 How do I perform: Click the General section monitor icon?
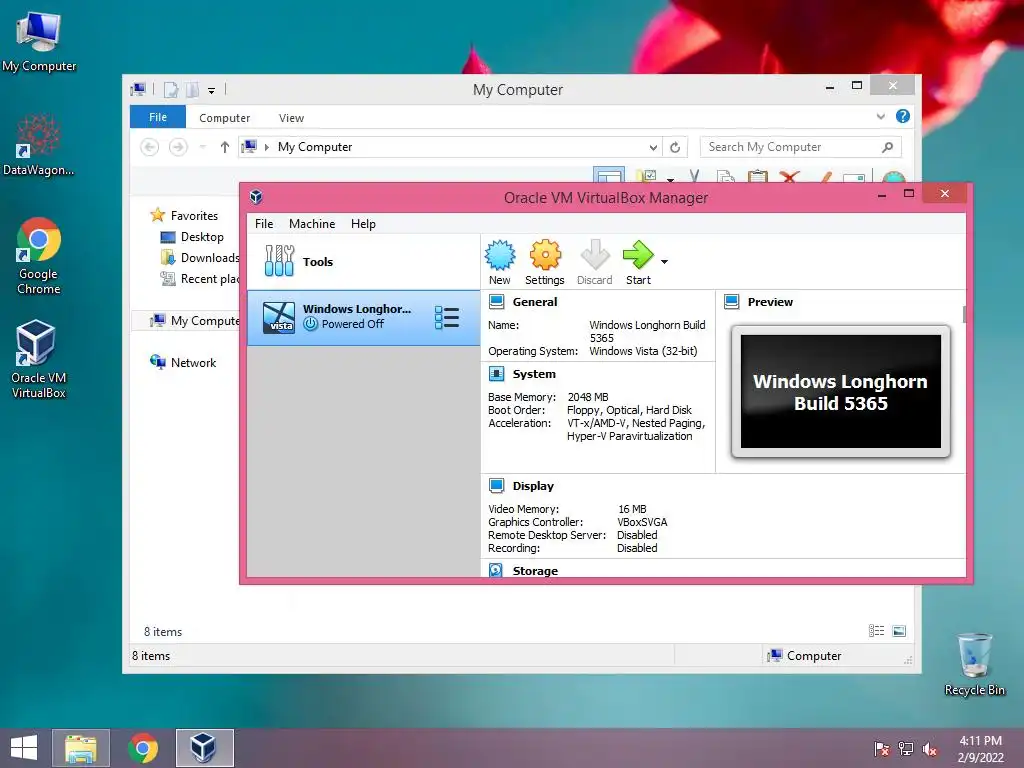[496, 302]
